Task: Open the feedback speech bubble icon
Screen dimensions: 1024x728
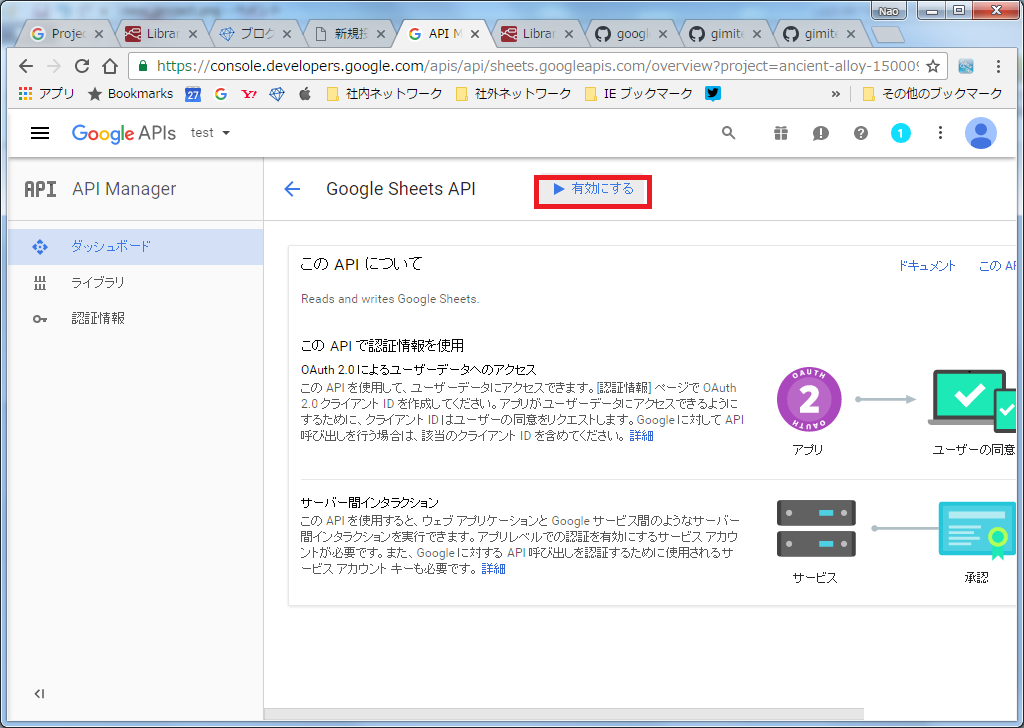Action: pyautogui.click(x=820, y=133)
